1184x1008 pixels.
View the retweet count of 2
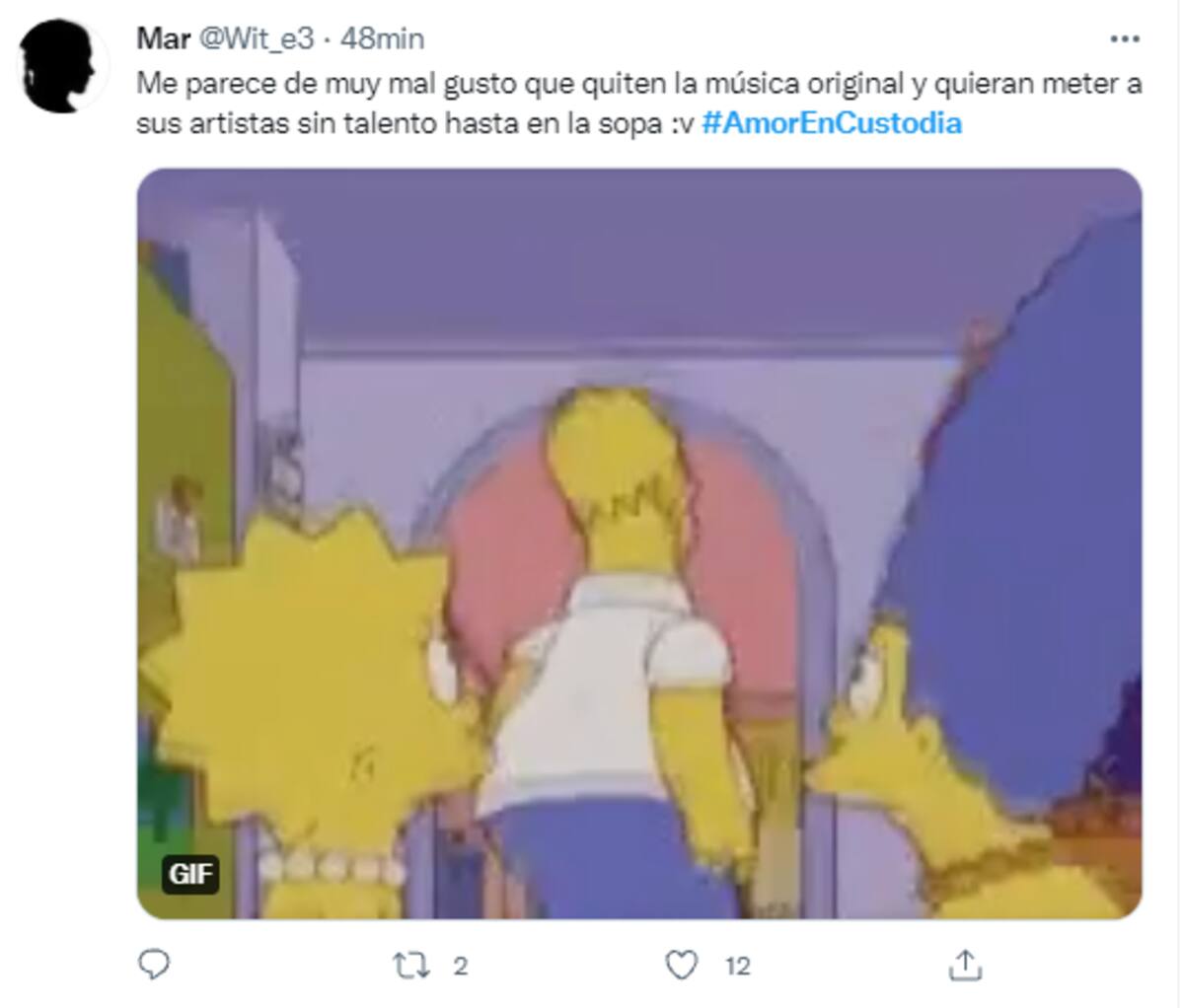coord(460,966)
